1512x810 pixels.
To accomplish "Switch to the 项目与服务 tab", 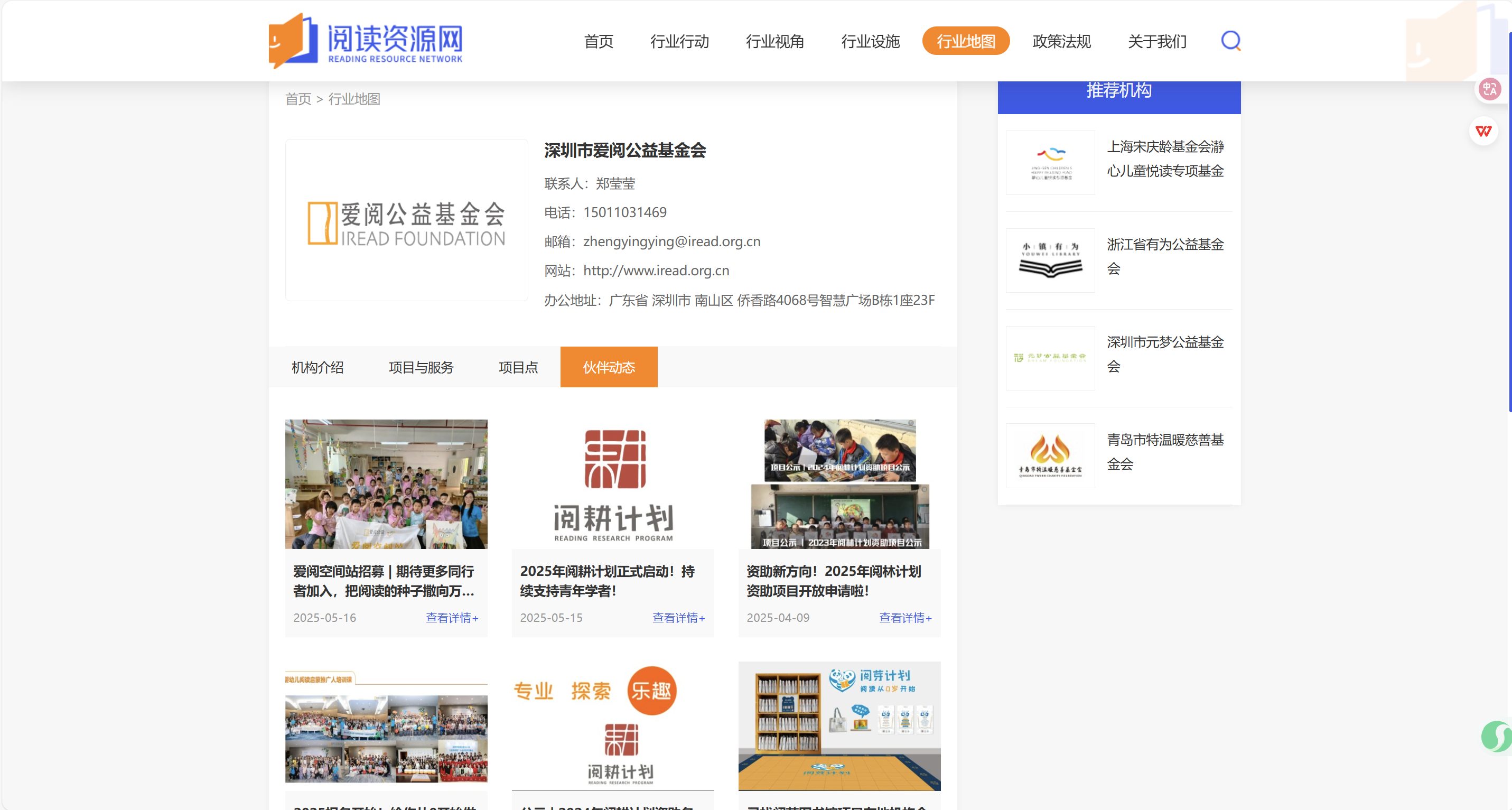I will tap(421, 367).
